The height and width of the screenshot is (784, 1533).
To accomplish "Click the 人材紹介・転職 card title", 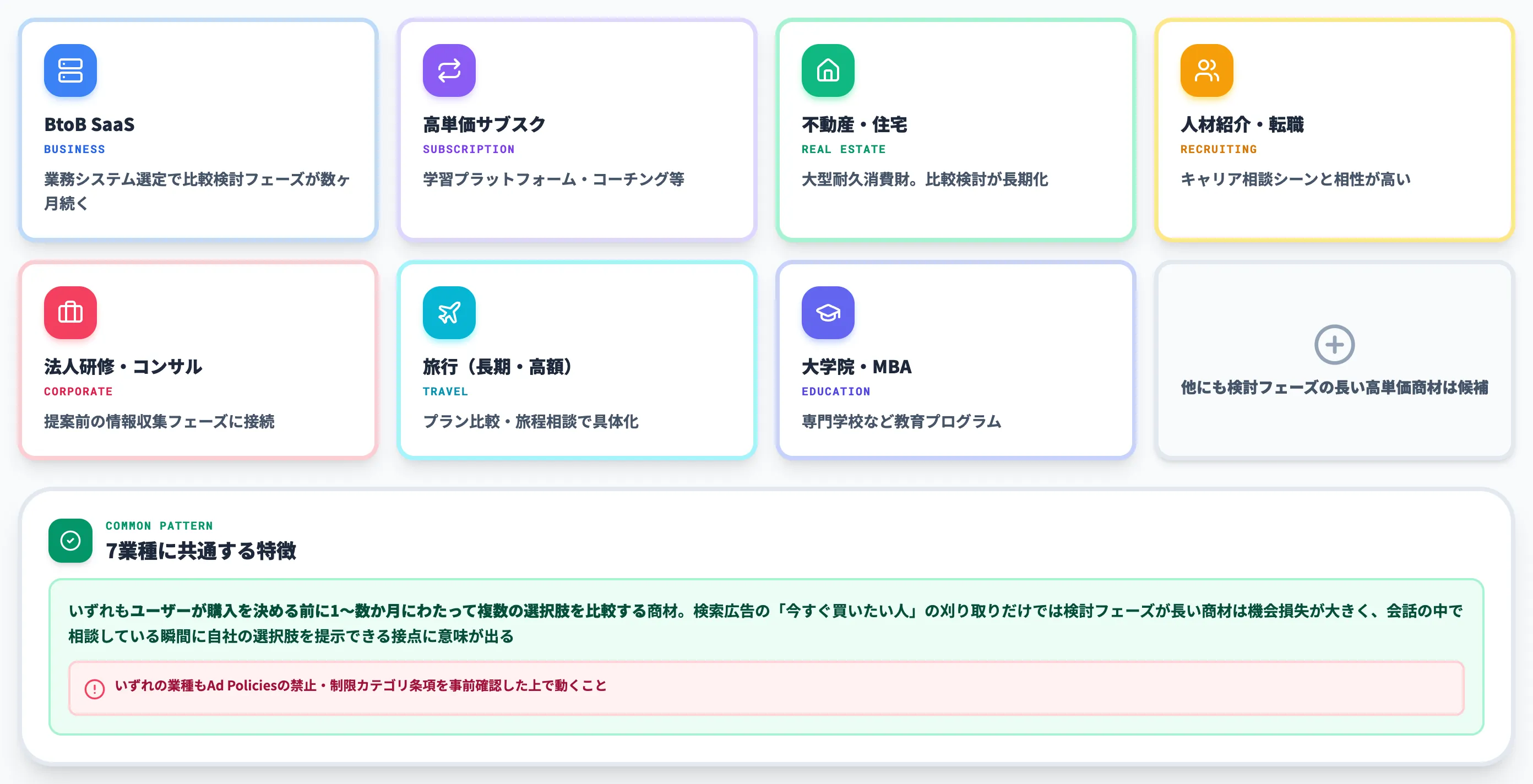I will pos(1242,124).
